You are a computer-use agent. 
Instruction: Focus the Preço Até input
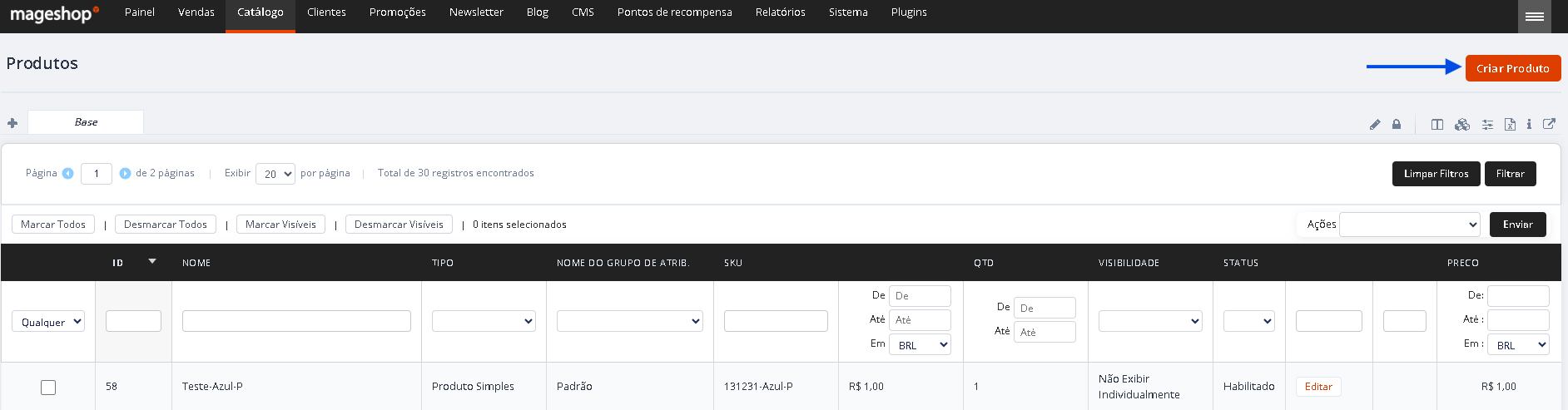pos(1518,320)
